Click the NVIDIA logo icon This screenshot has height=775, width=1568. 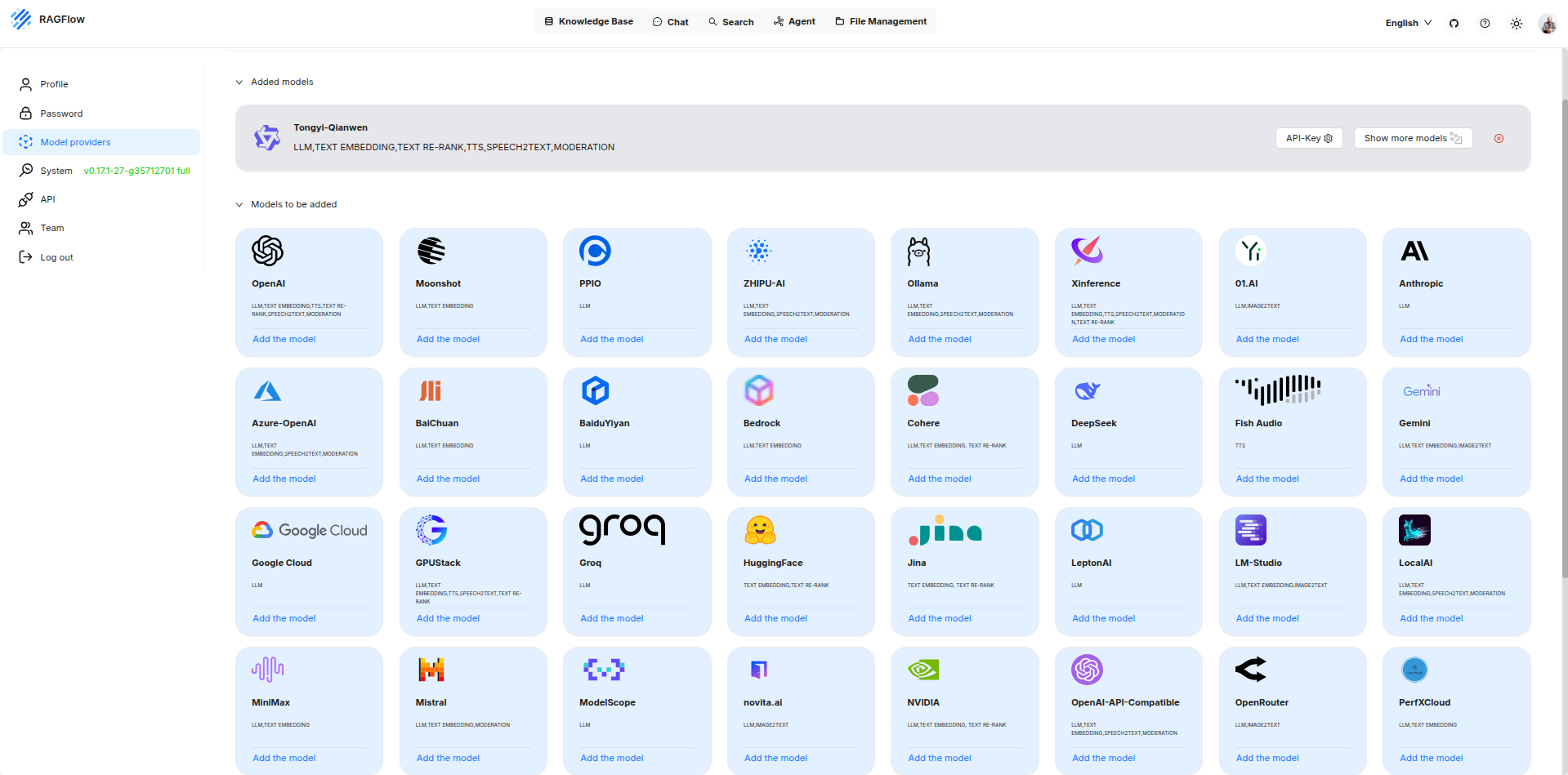(923, 670)
